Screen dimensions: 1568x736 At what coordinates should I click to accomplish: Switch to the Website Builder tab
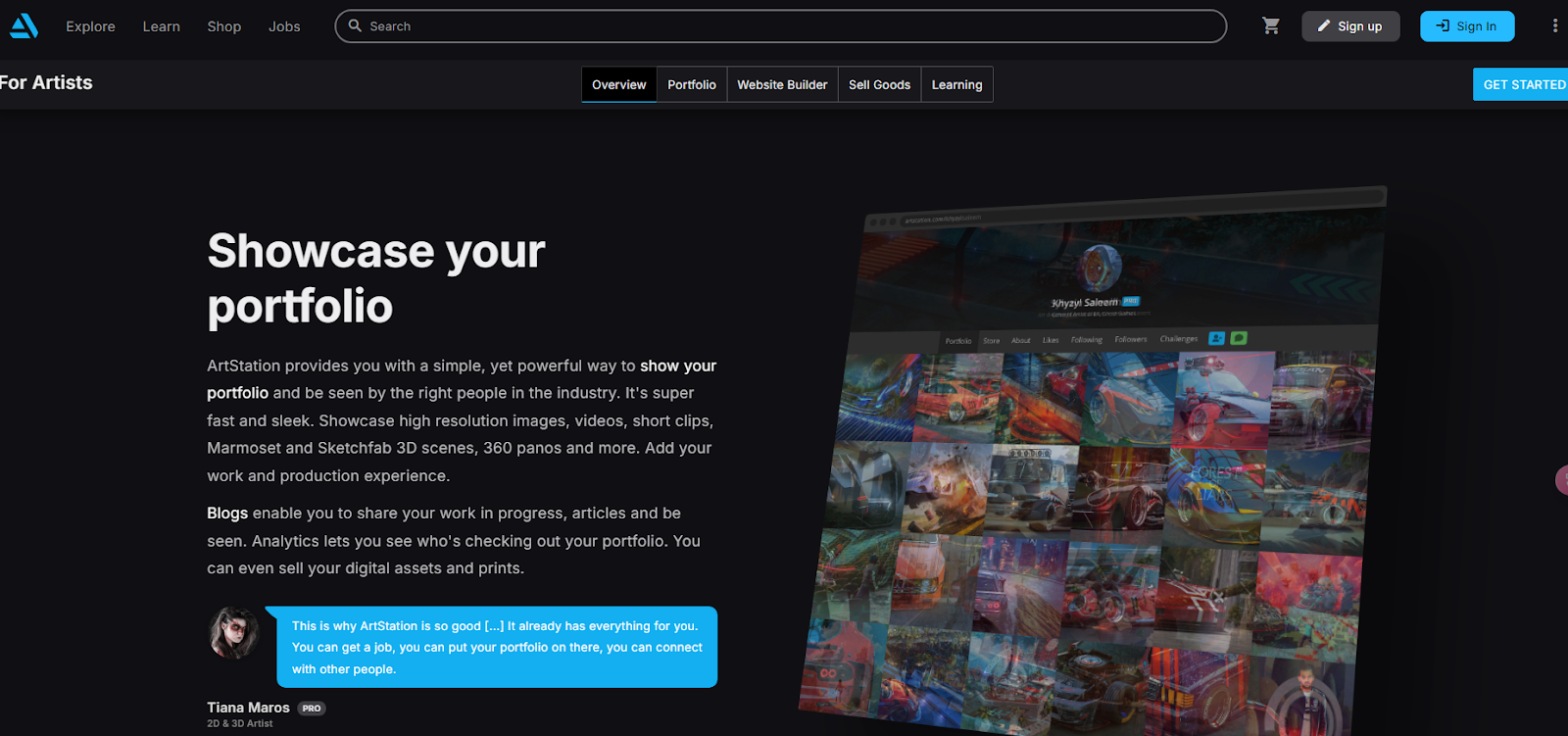pyautogui.click(x=782, y=84)
